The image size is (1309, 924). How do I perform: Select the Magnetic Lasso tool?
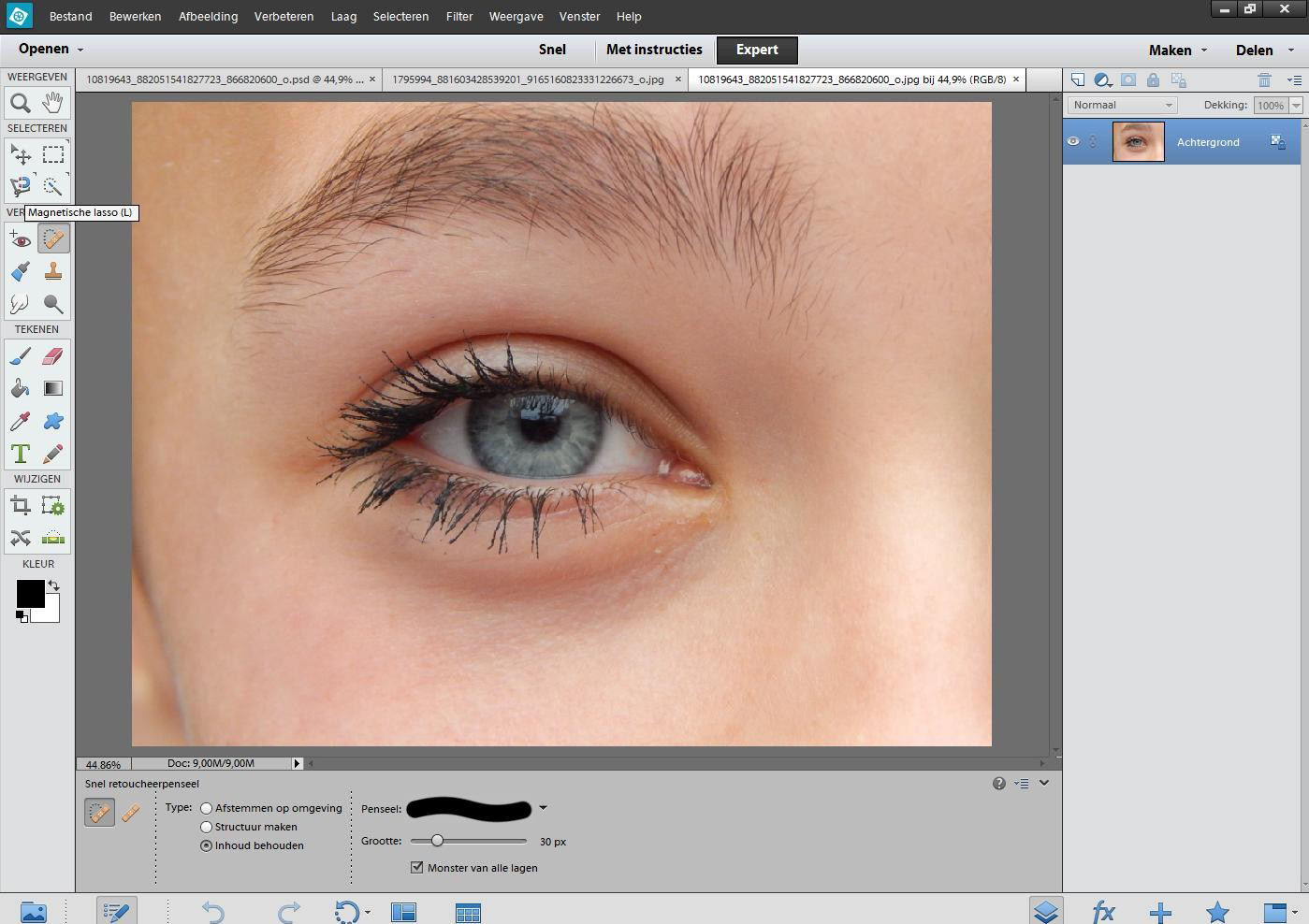[x=21, y=186]
